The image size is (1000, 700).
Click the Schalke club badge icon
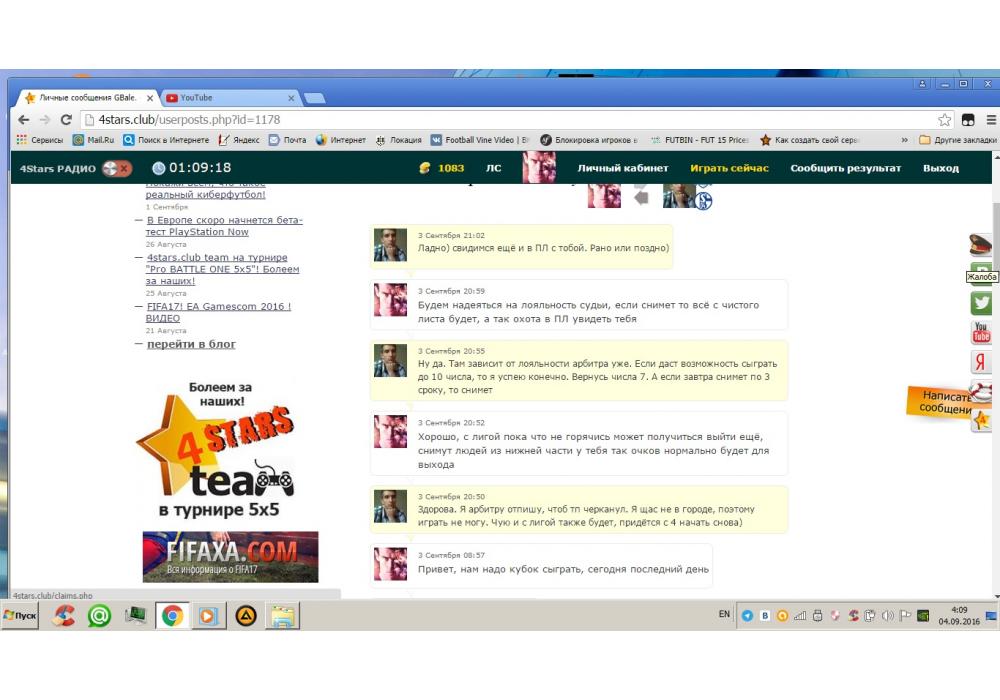click(703, 201)
